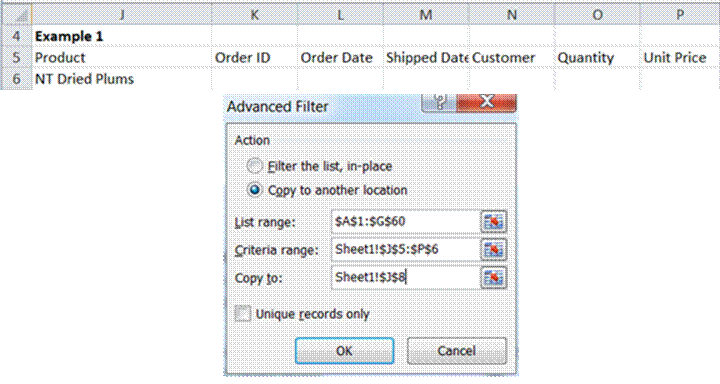Click inside the Criteria range field
The width and height of the screenshot is (720, 384).
405,249
